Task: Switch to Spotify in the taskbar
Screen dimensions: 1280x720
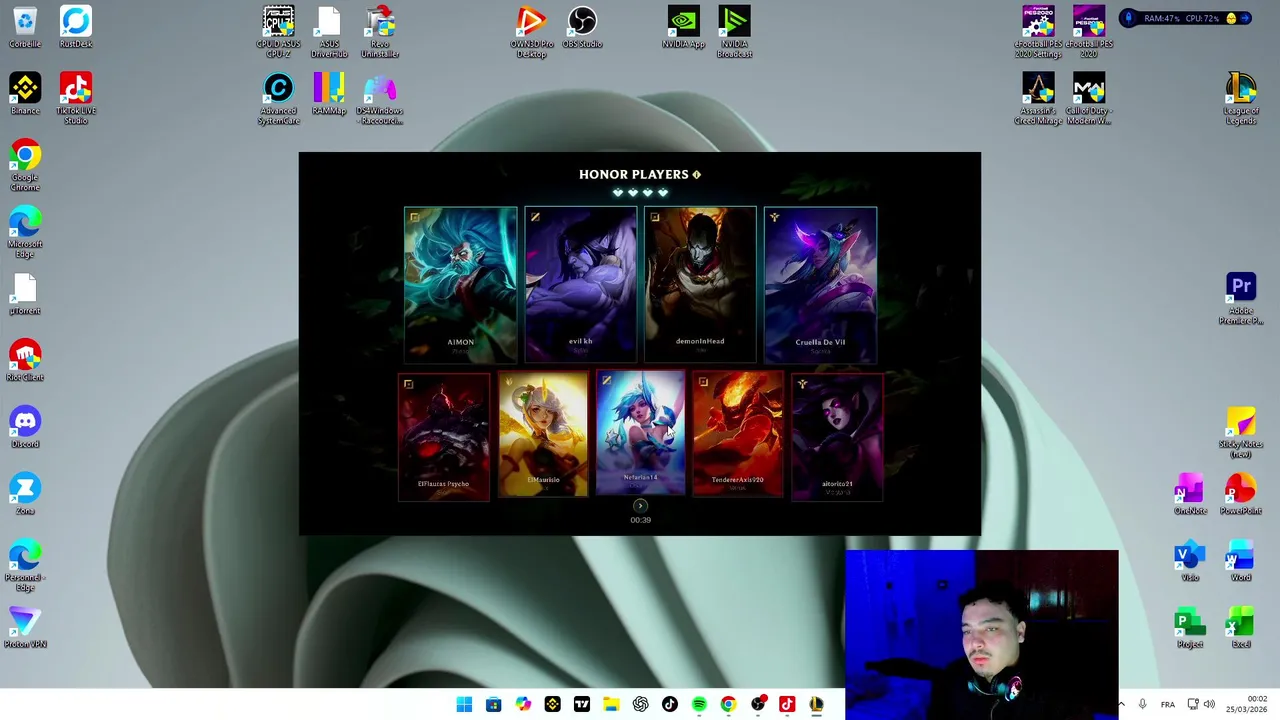Action: point(699,705)
